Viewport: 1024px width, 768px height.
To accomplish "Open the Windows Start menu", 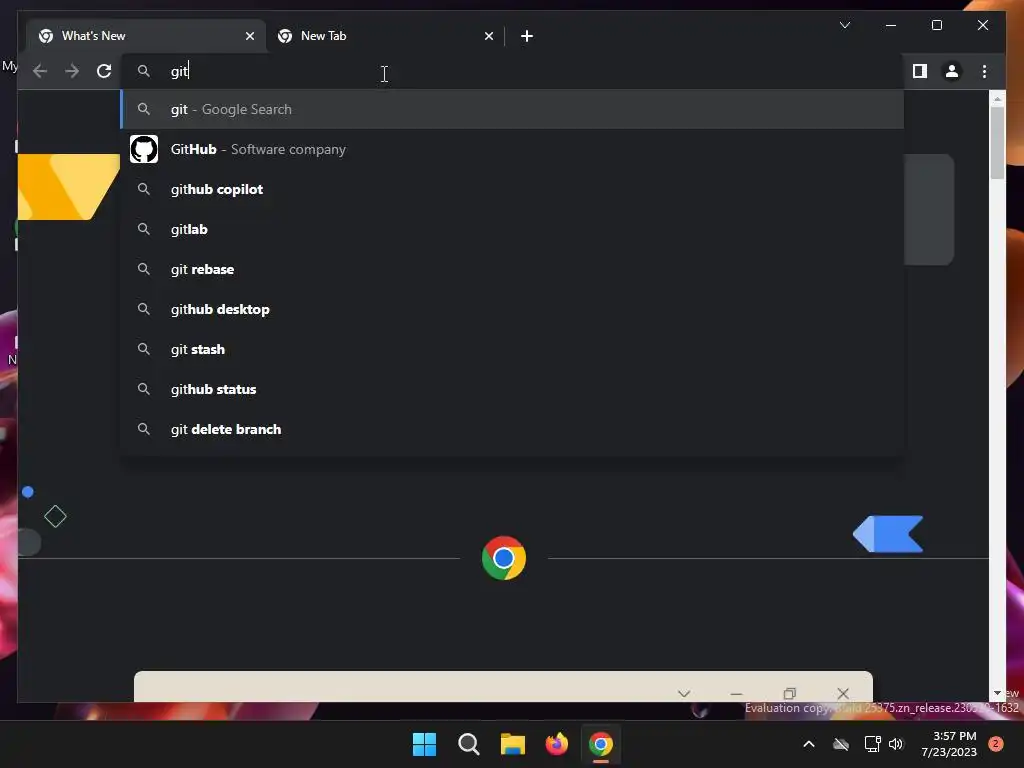I will (x=424, y=744).
